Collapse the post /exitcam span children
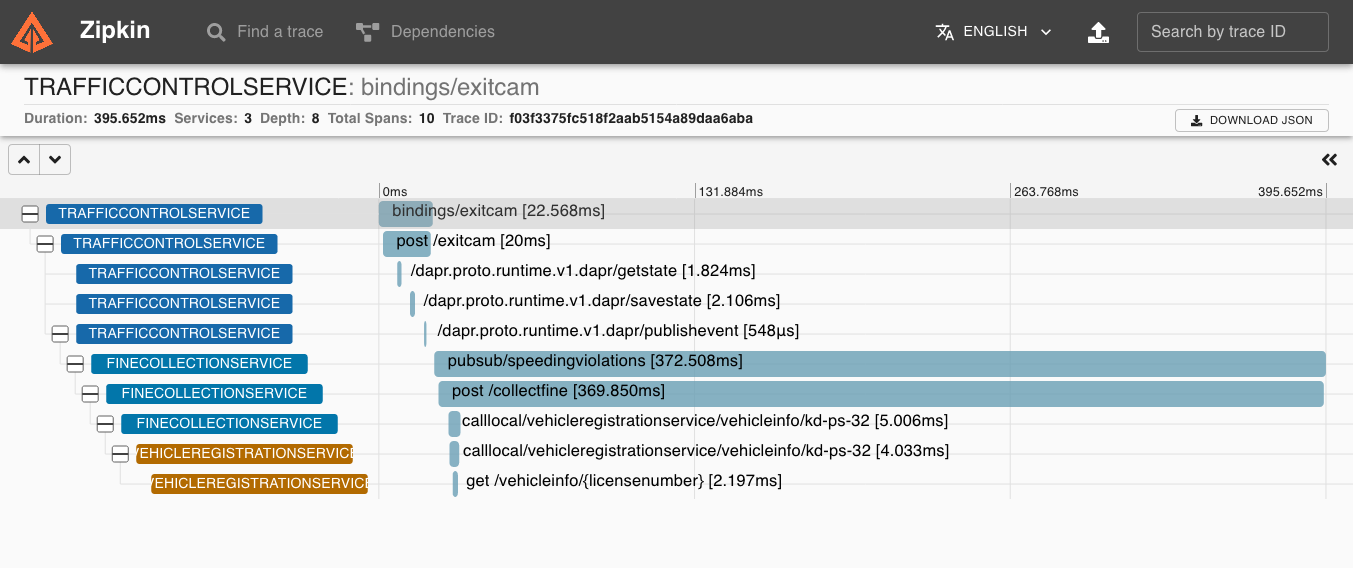The image size is (1353, 568). (x=45, y=244)
